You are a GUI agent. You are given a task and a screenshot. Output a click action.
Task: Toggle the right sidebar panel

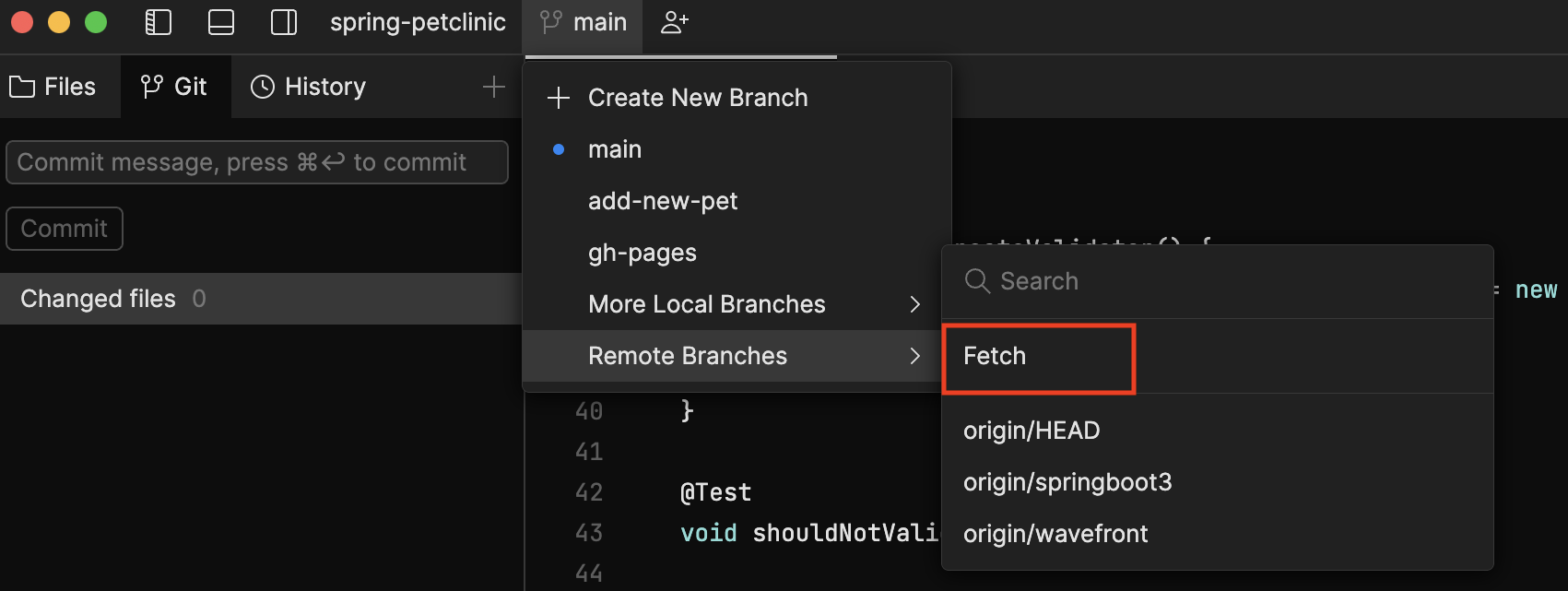click(283, 22)
